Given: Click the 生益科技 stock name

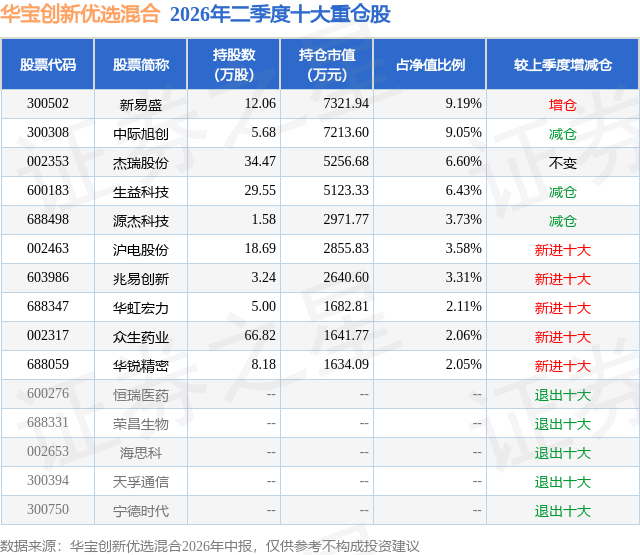Looking at the screenshot, I should 141,191.
